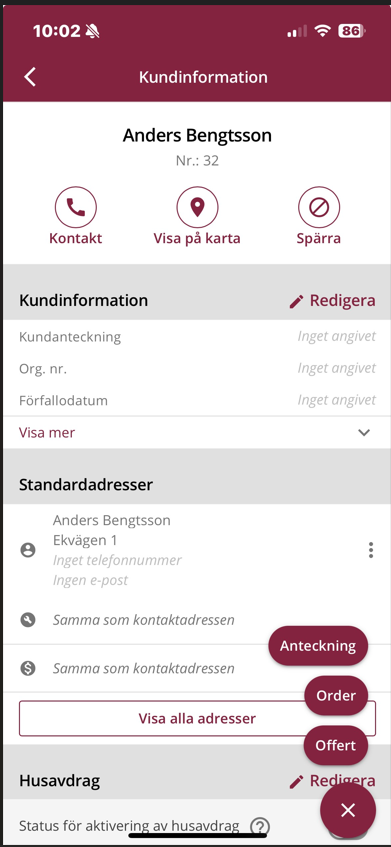
Task: Click the pencil icon beside Kundinformation
Action: pyautogui.click(x=296, y=301)
